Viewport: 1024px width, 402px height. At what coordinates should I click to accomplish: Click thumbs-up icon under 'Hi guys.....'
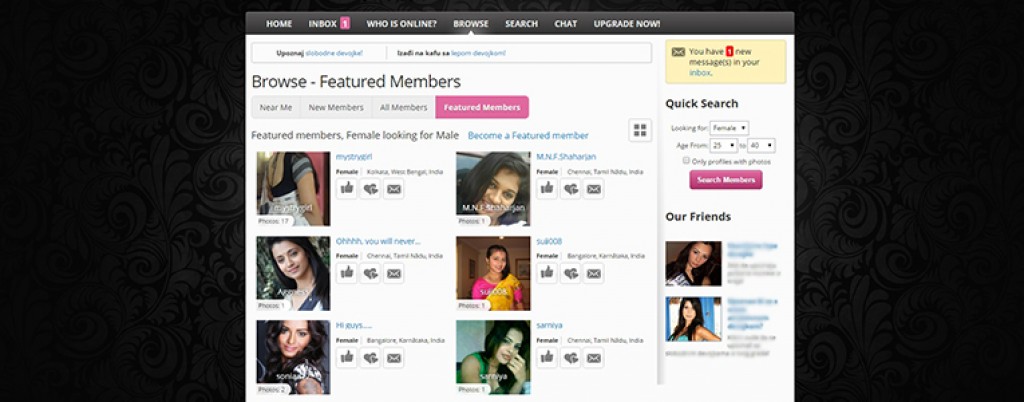(x=347, y=357)
